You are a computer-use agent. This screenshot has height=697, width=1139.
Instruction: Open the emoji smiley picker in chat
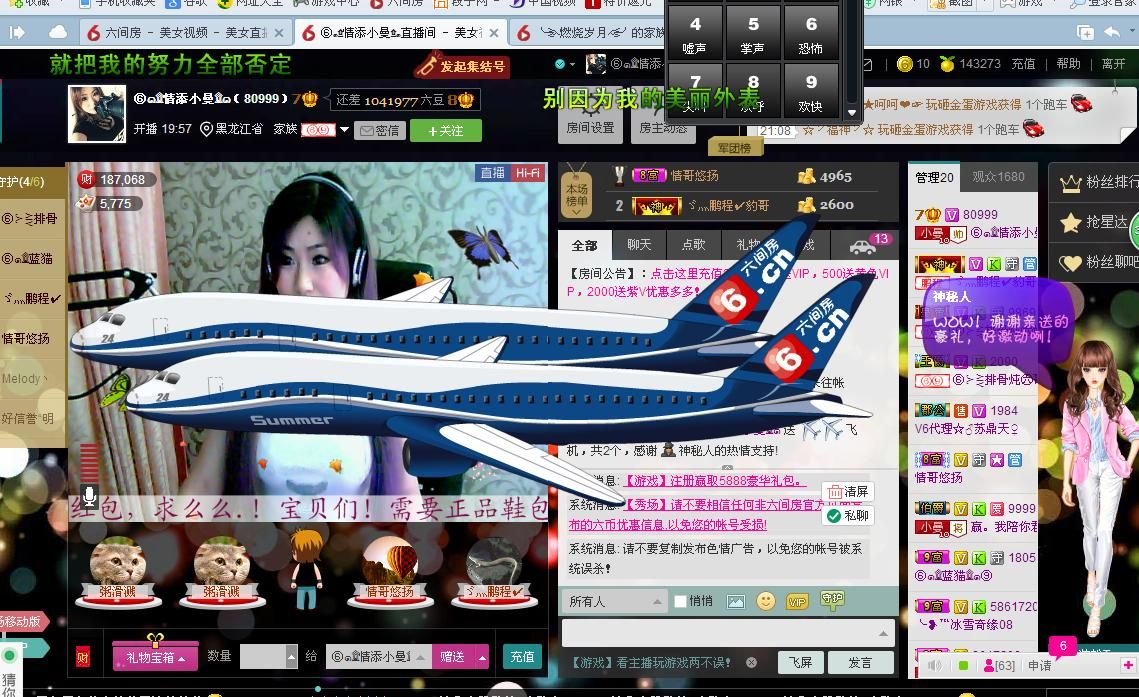click(x=766, y=601)
